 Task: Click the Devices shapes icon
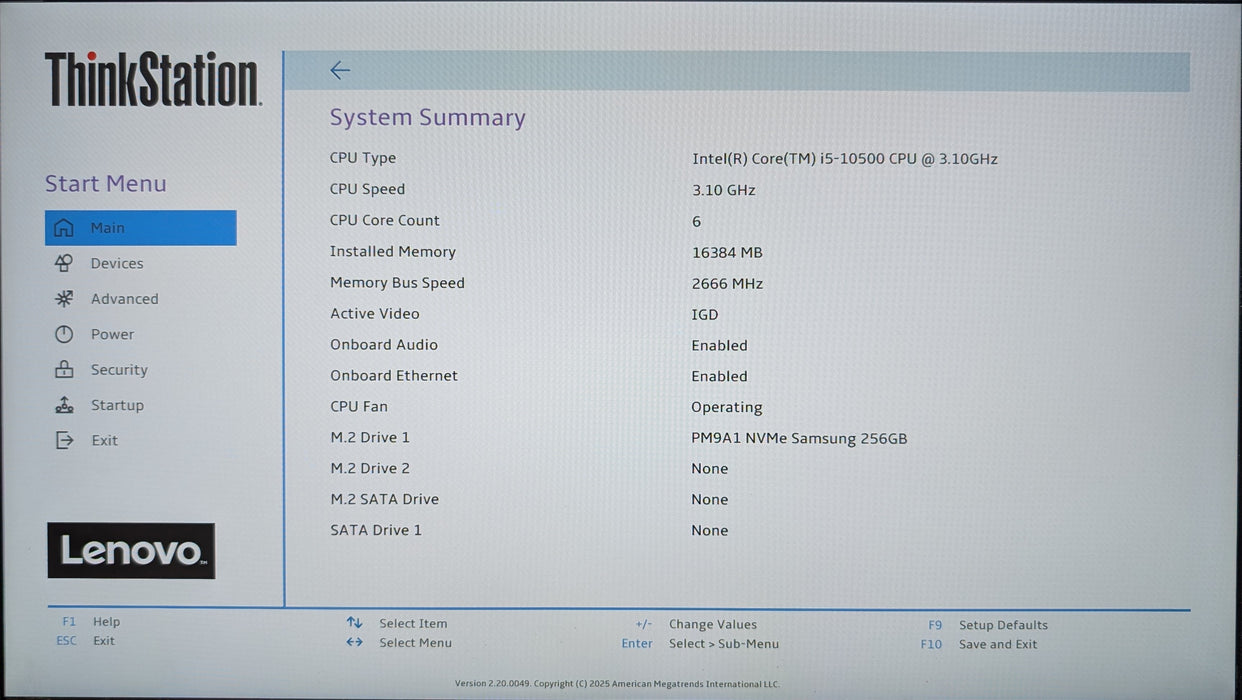pyautogui.click(x=64, y=263)
